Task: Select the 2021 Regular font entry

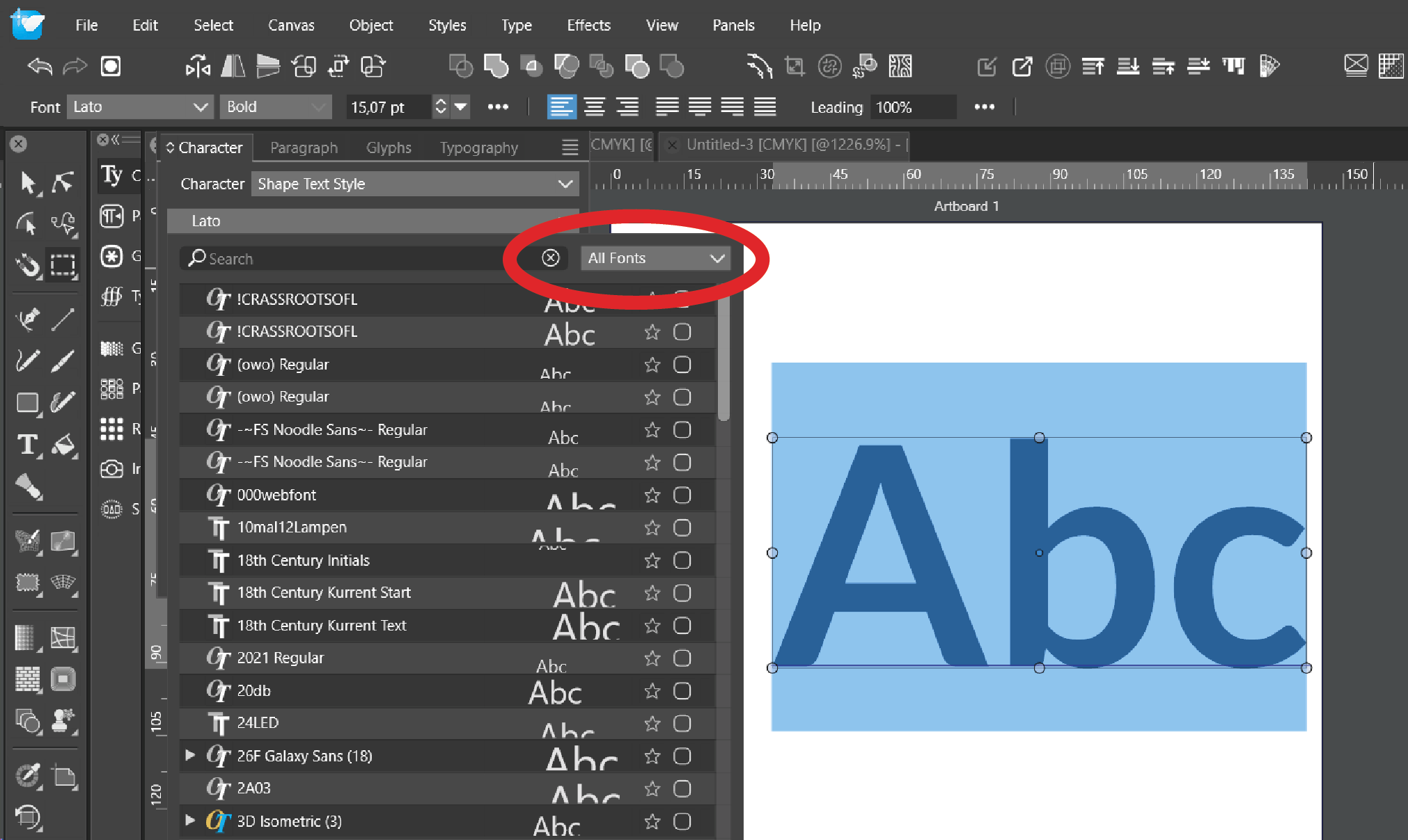Action: tap(280, 658)
